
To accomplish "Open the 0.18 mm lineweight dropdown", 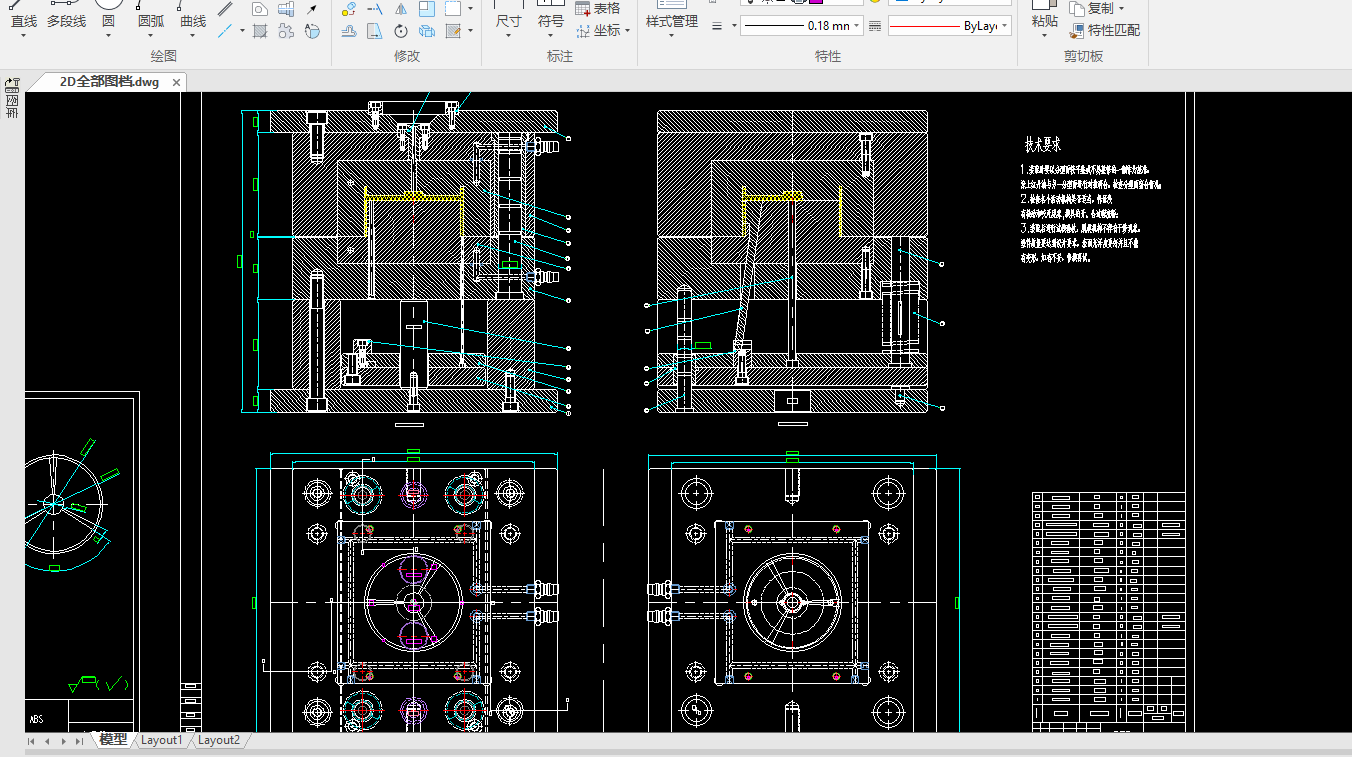I will [x=856, y=26].
